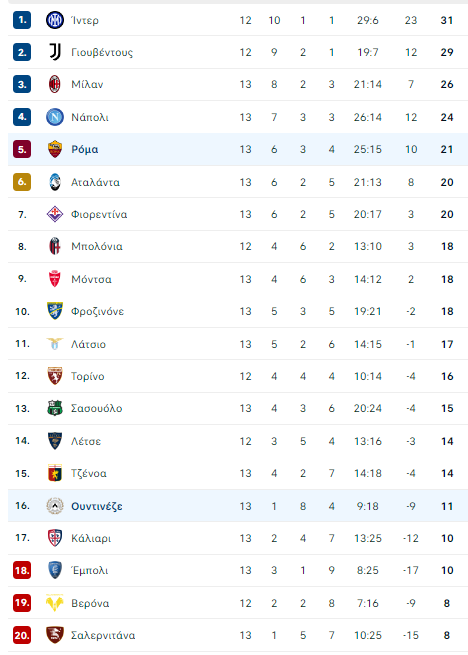Image resolution: width=468 pixels, height=655 pixels.
Task: Click the Σαλερνιτάνα team name
Action: click(103, 635)
